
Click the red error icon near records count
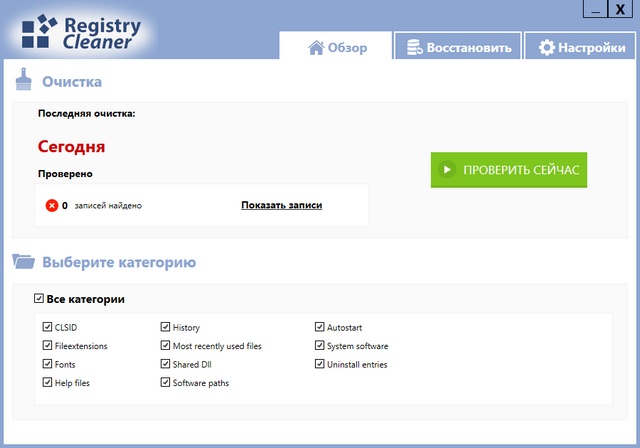click(52, 205)
